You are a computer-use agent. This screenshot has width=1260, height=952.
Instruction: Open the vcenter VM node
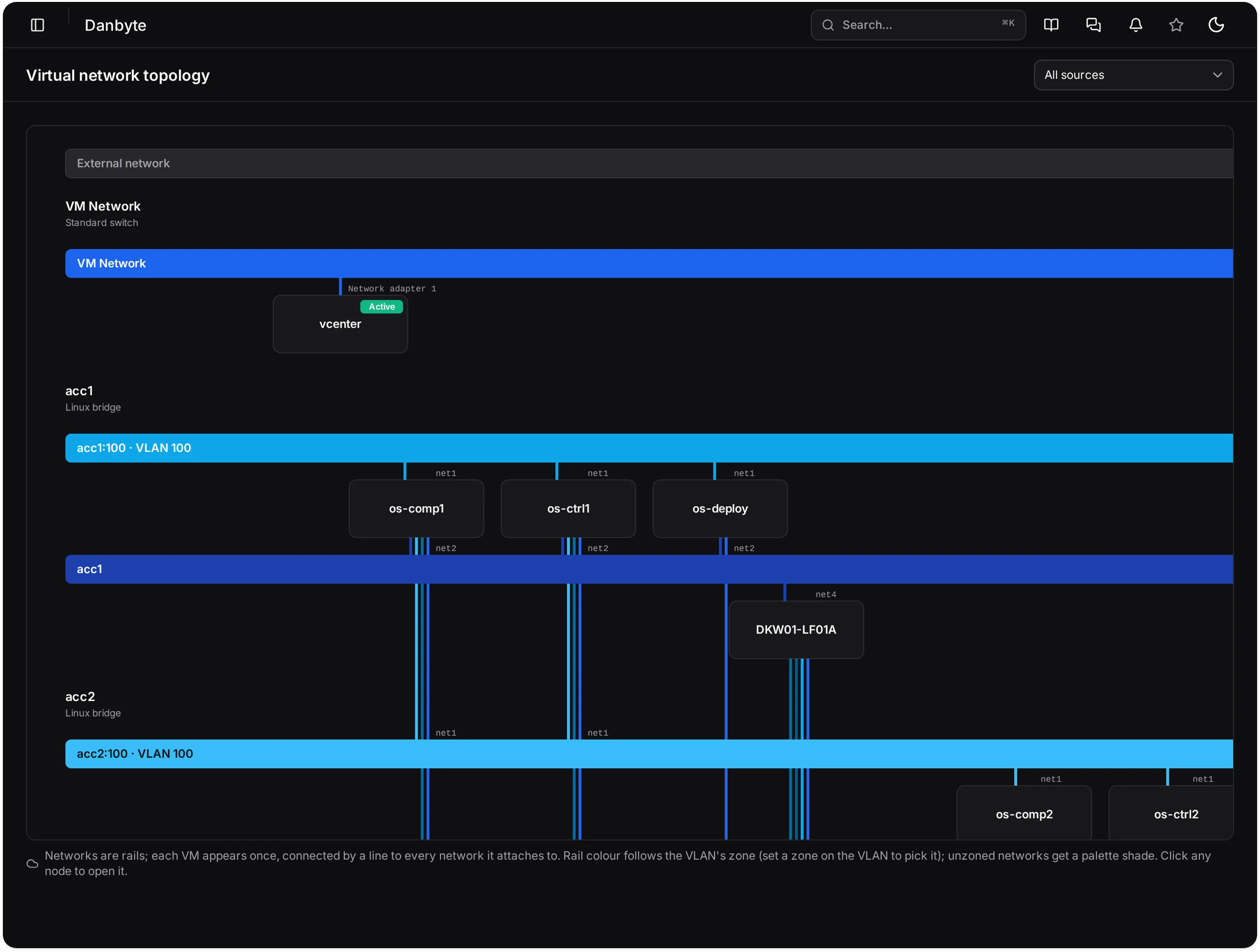click(340, 324)
